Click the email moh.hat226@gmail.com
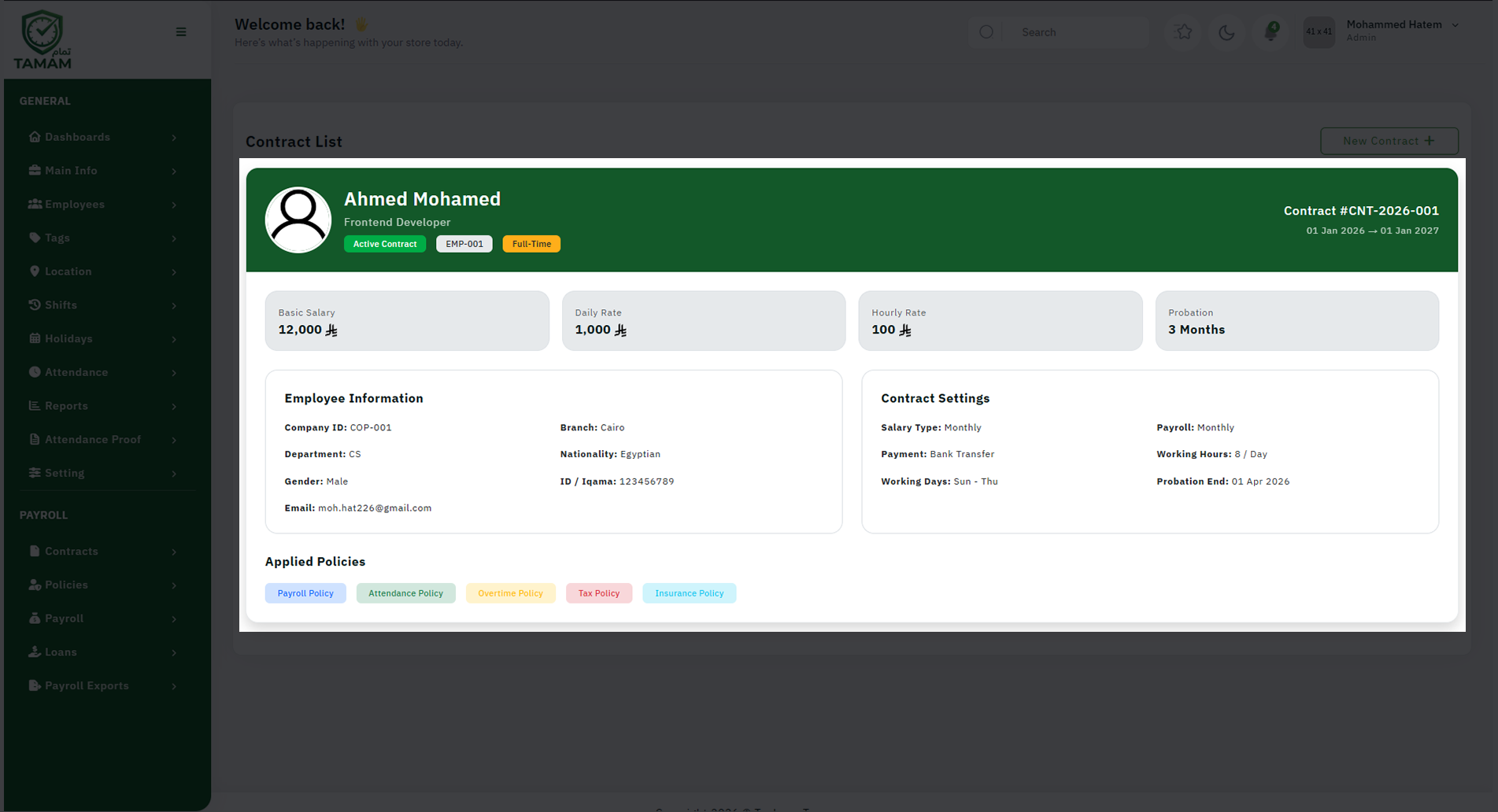This screenshot has height=812, width=1498. (x=375, y=508)
